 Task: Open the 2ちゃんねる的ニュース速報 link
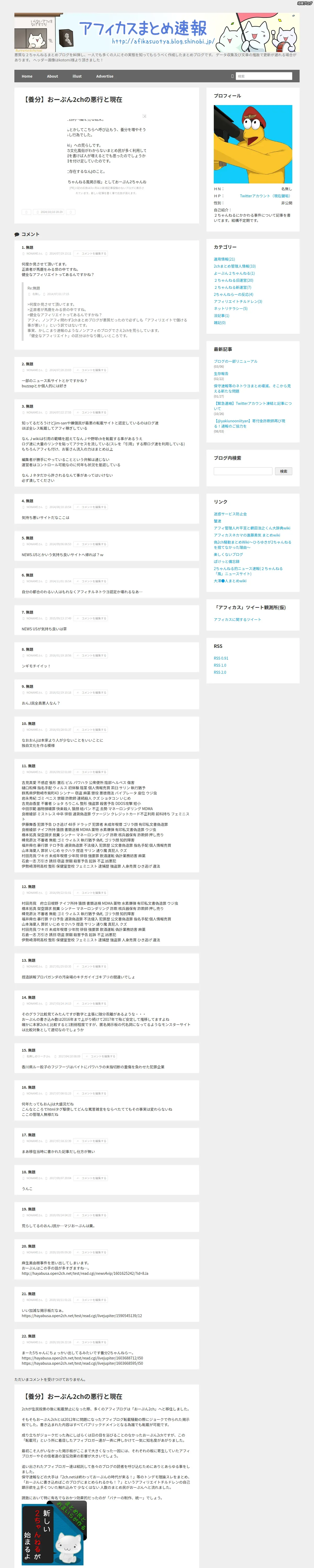(248, 571)
